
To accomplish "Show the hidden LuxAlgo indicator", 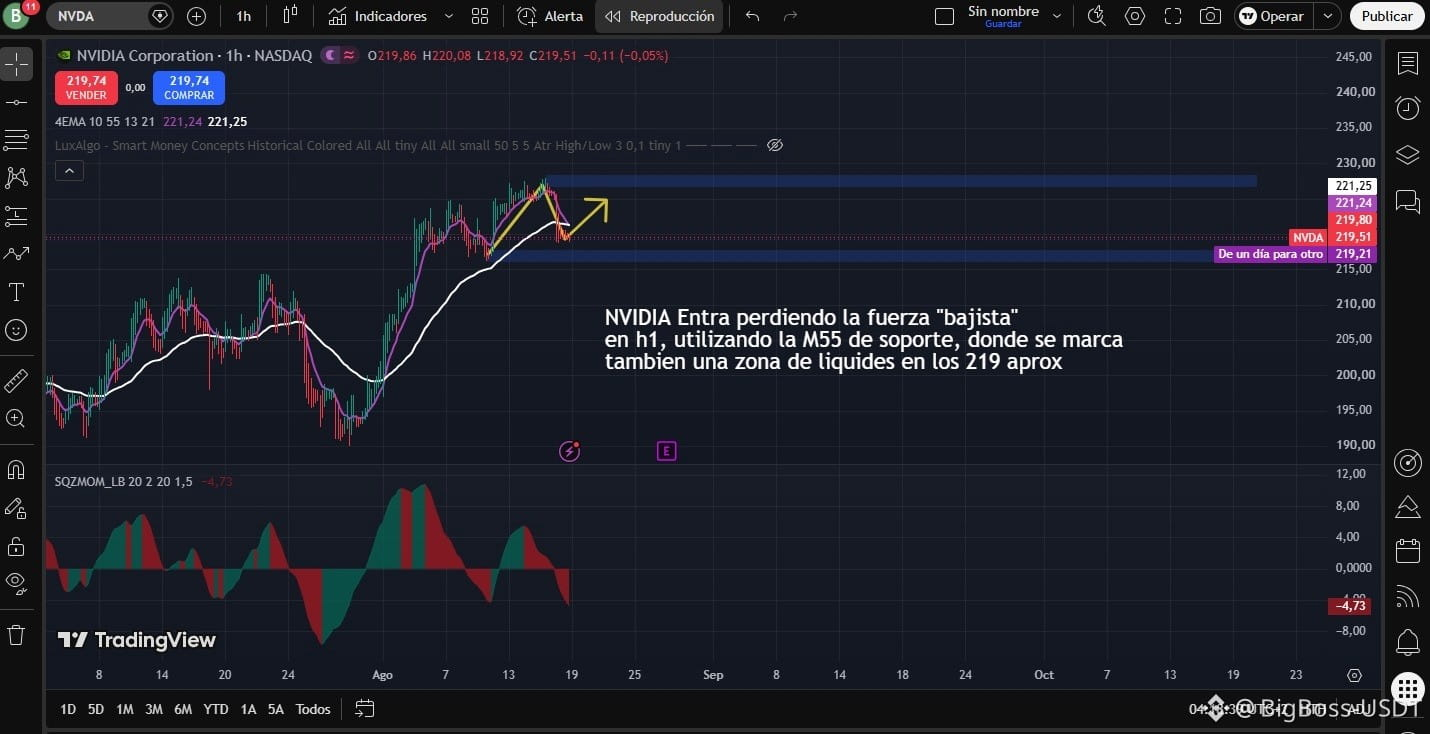I will point(774,145).
